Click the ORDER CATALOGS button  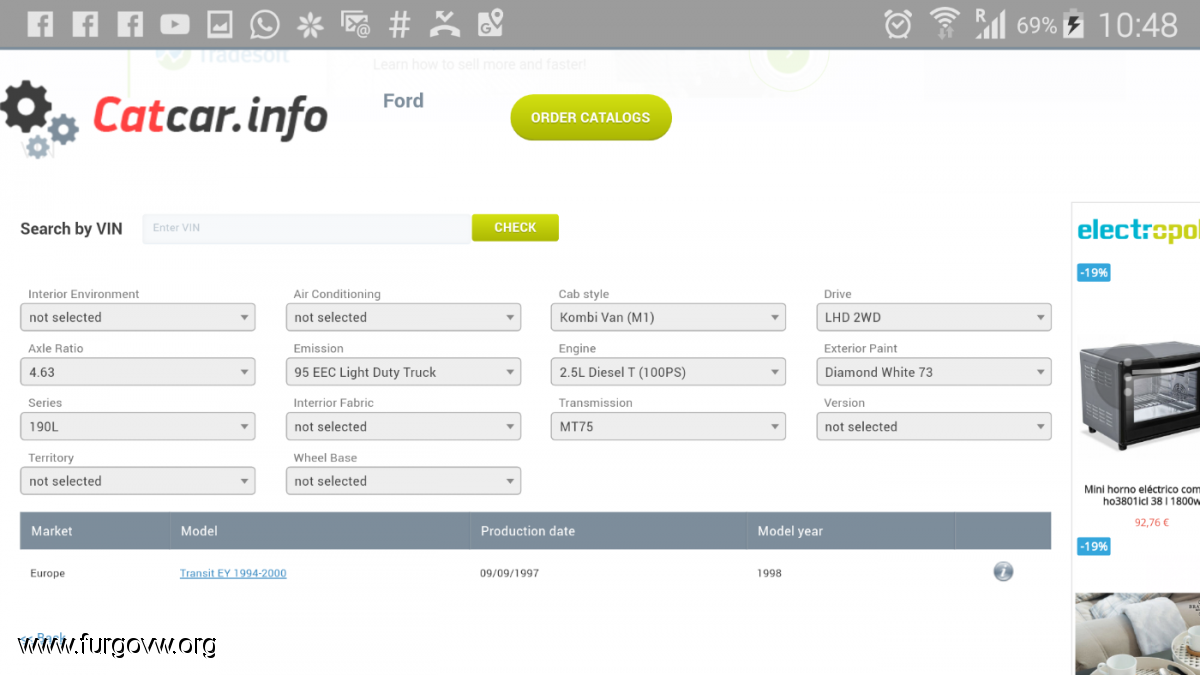coord(591,117)
